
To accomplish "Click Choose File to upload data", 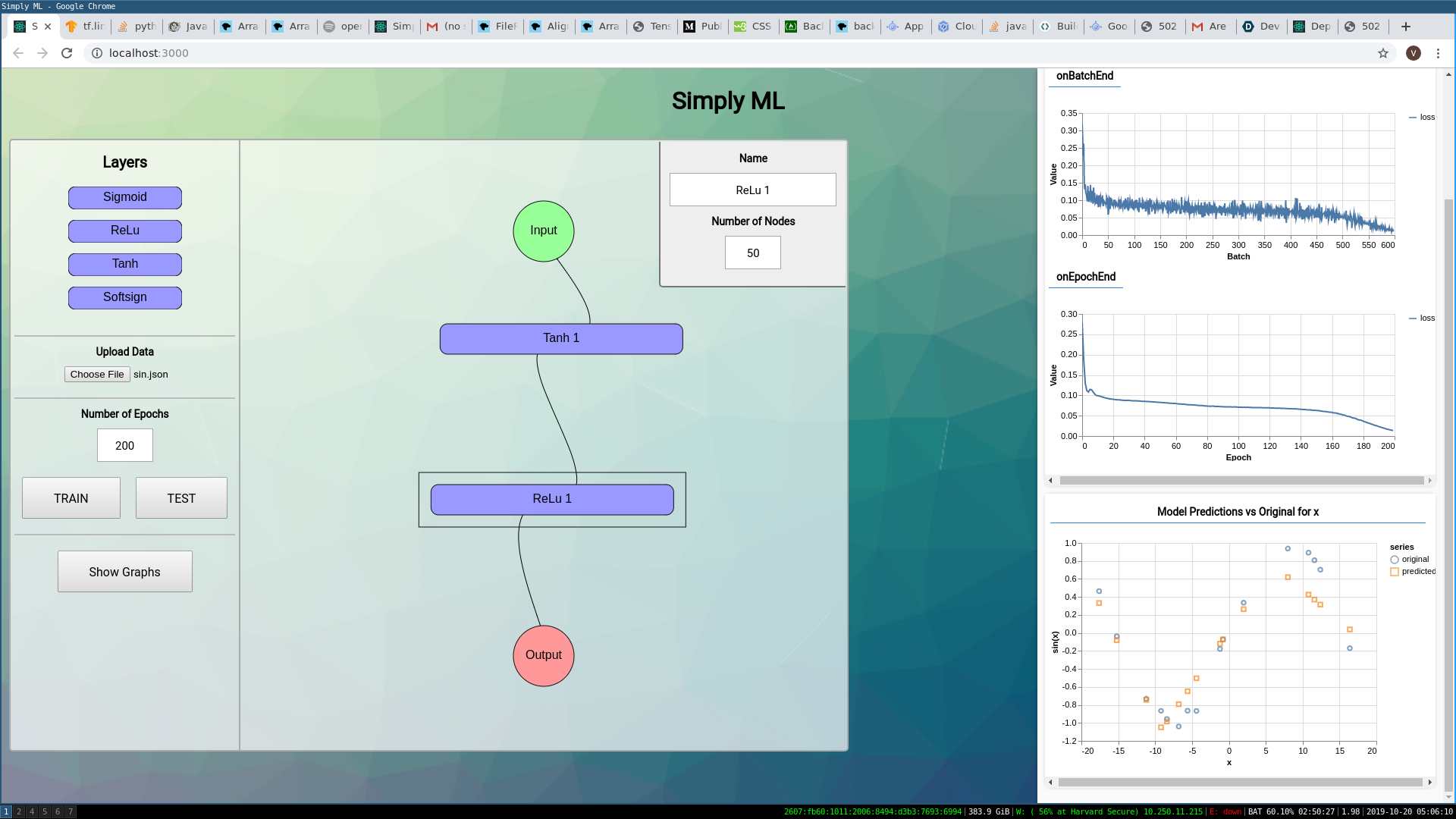I will pos(97,375).
